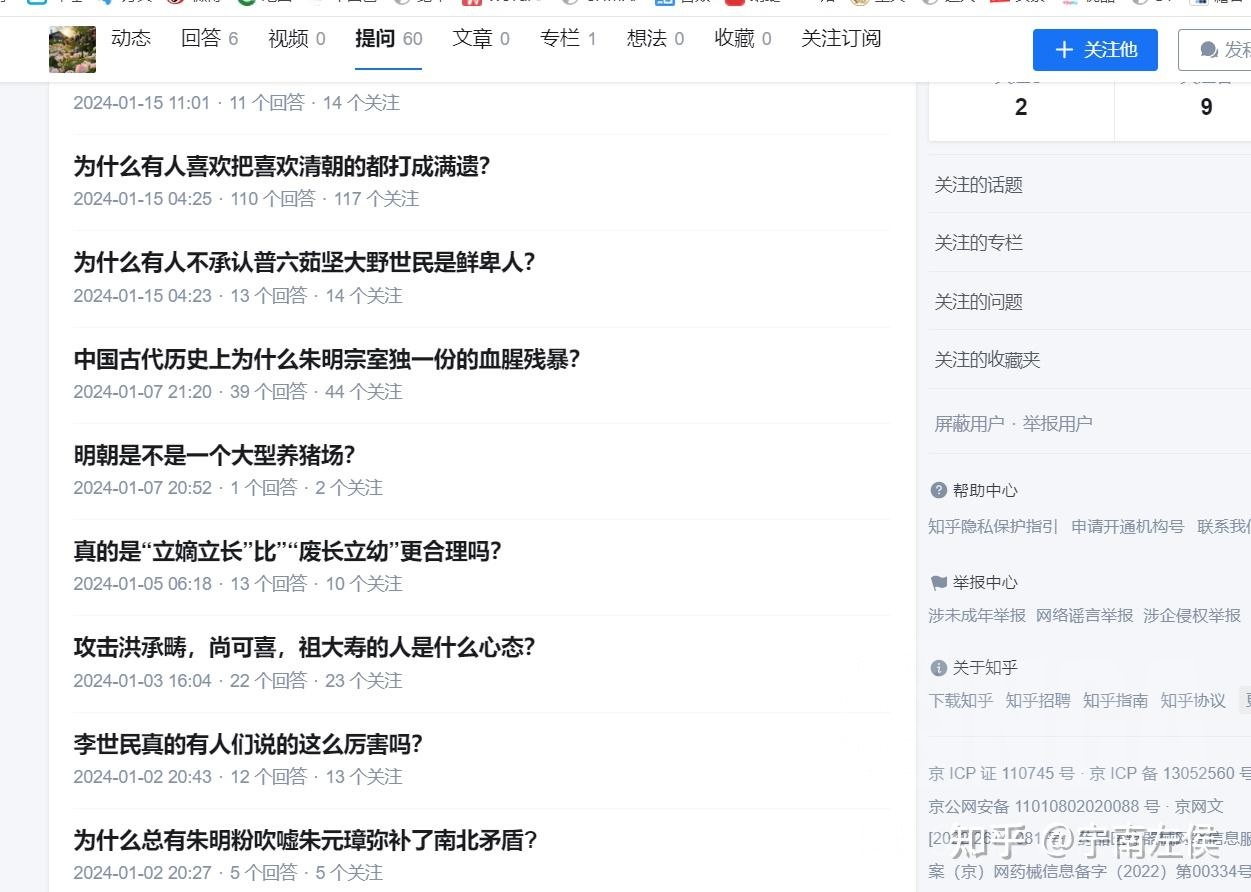Open the 网络谣言举报 link
The height and width of the screenshot is (892, 1251).
1085,615
